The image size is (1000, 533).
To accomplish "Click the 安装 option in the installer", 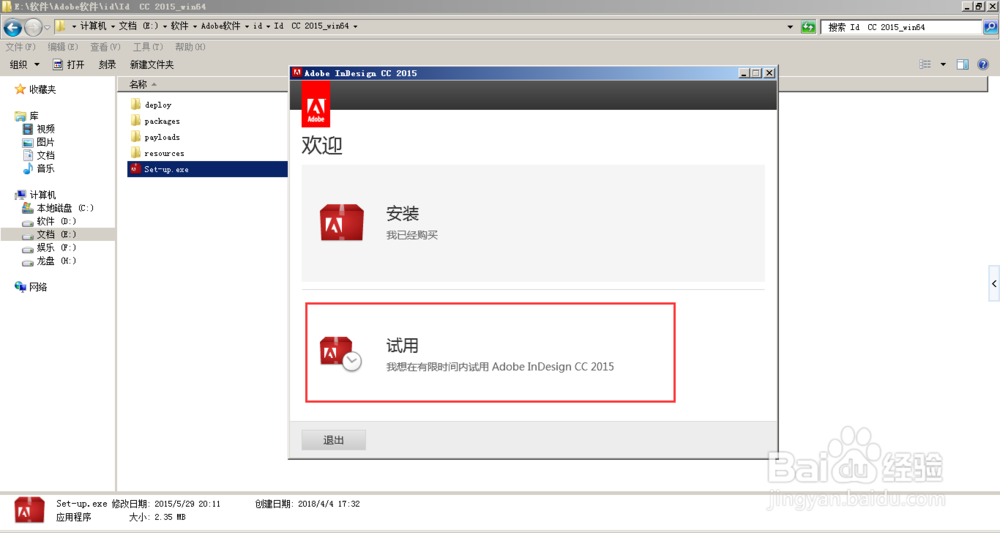I will coord(533,223).
